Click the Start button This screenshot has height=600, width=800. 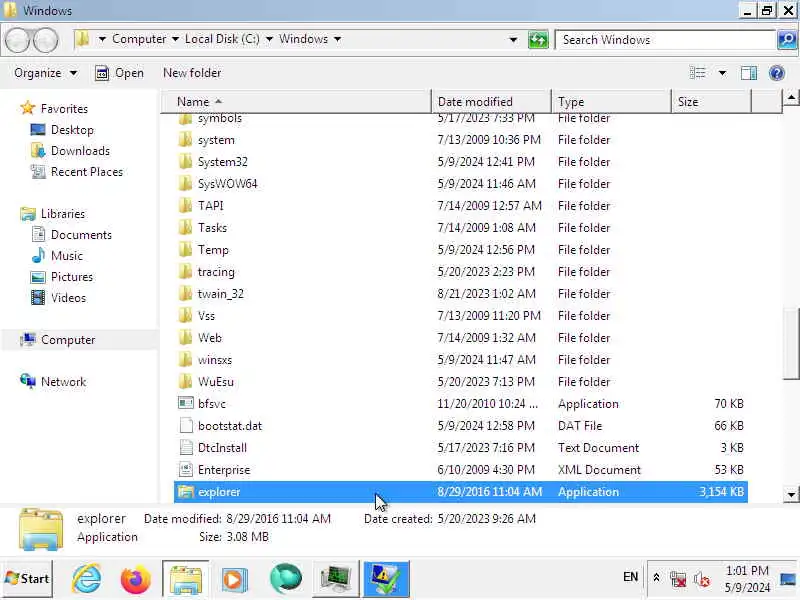click(27, 579)
